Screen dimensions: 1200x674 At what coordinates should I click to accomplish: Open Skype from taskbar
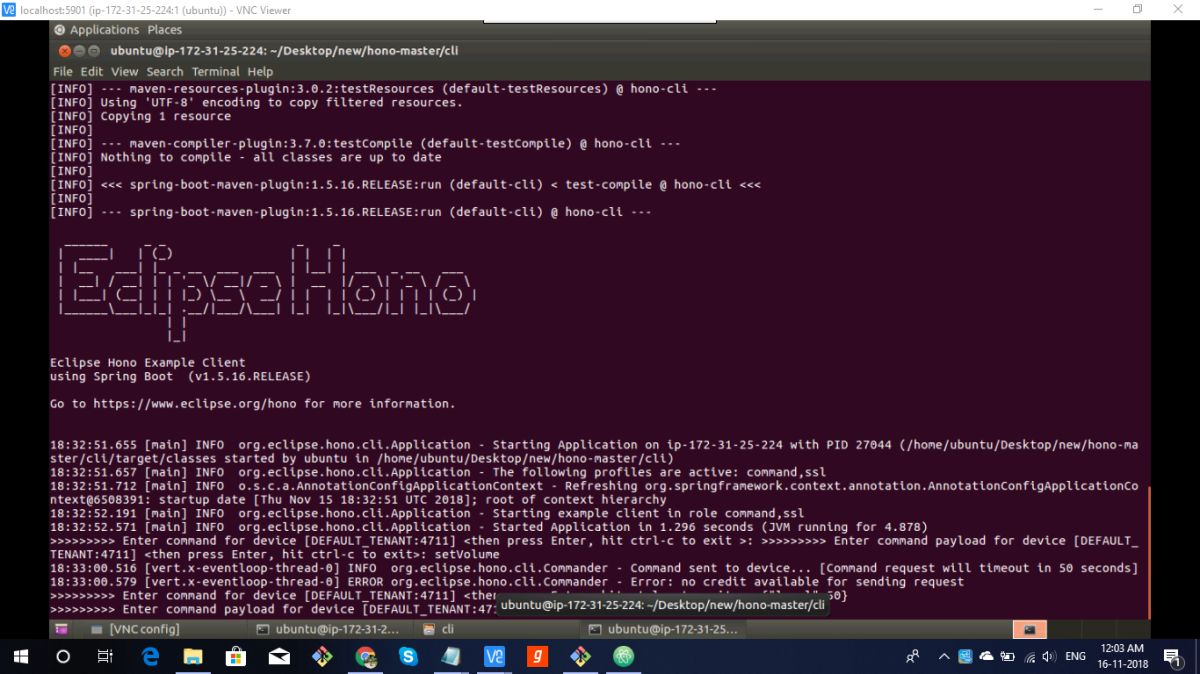tap(408, 657)
